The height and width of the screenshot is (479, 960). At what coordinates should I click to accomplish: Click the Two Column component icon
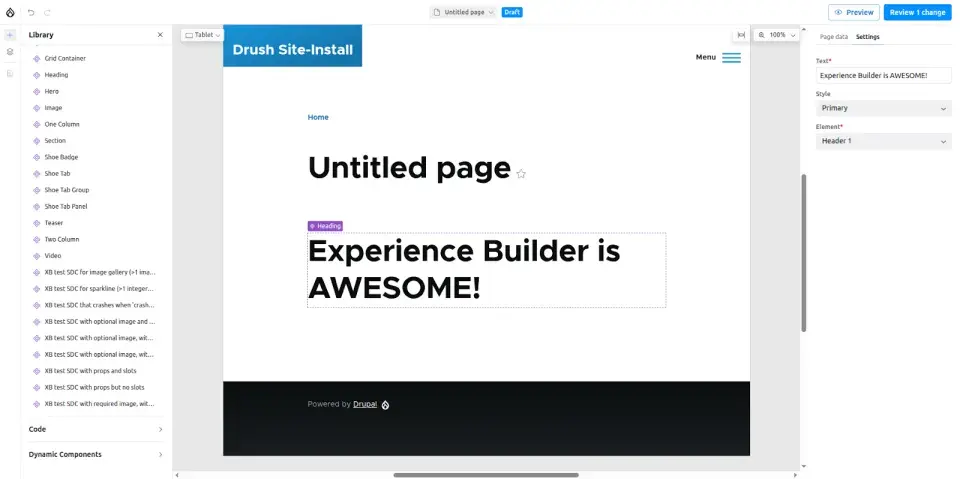pyautogui.click(x=37, y=240)
